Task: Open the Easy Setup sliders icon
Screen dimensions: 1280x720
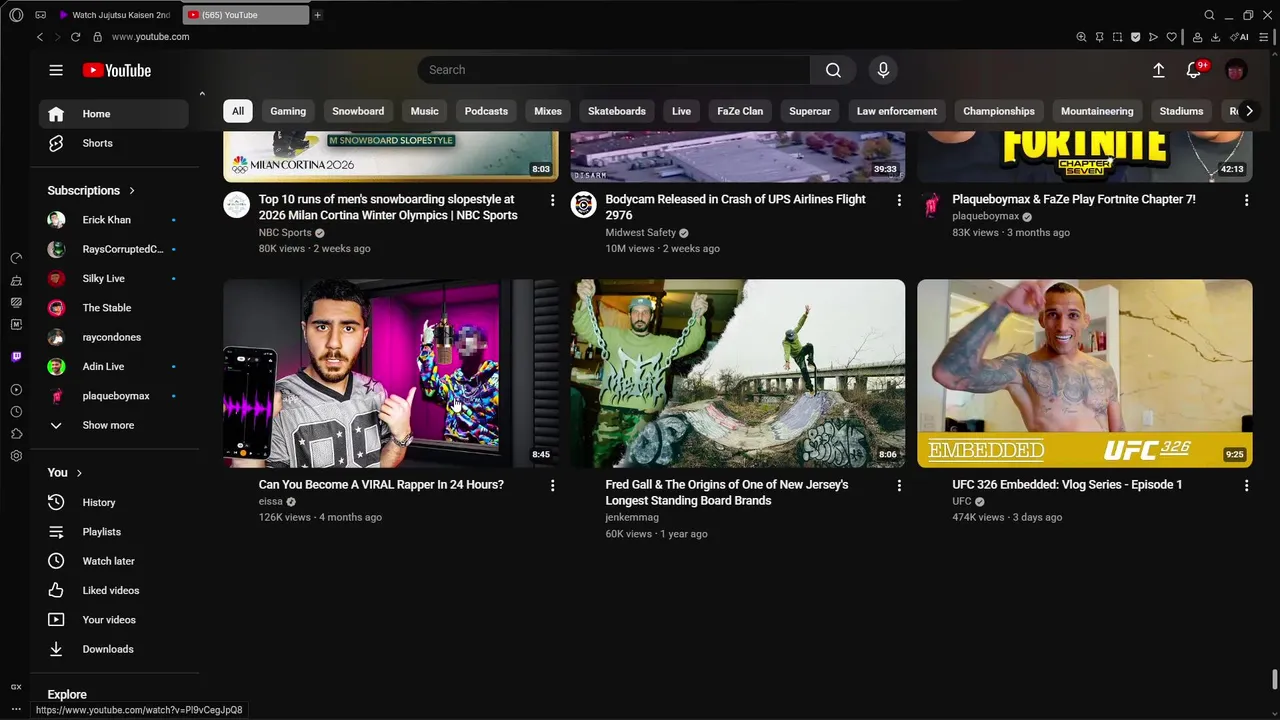Action: [1265, 37]
